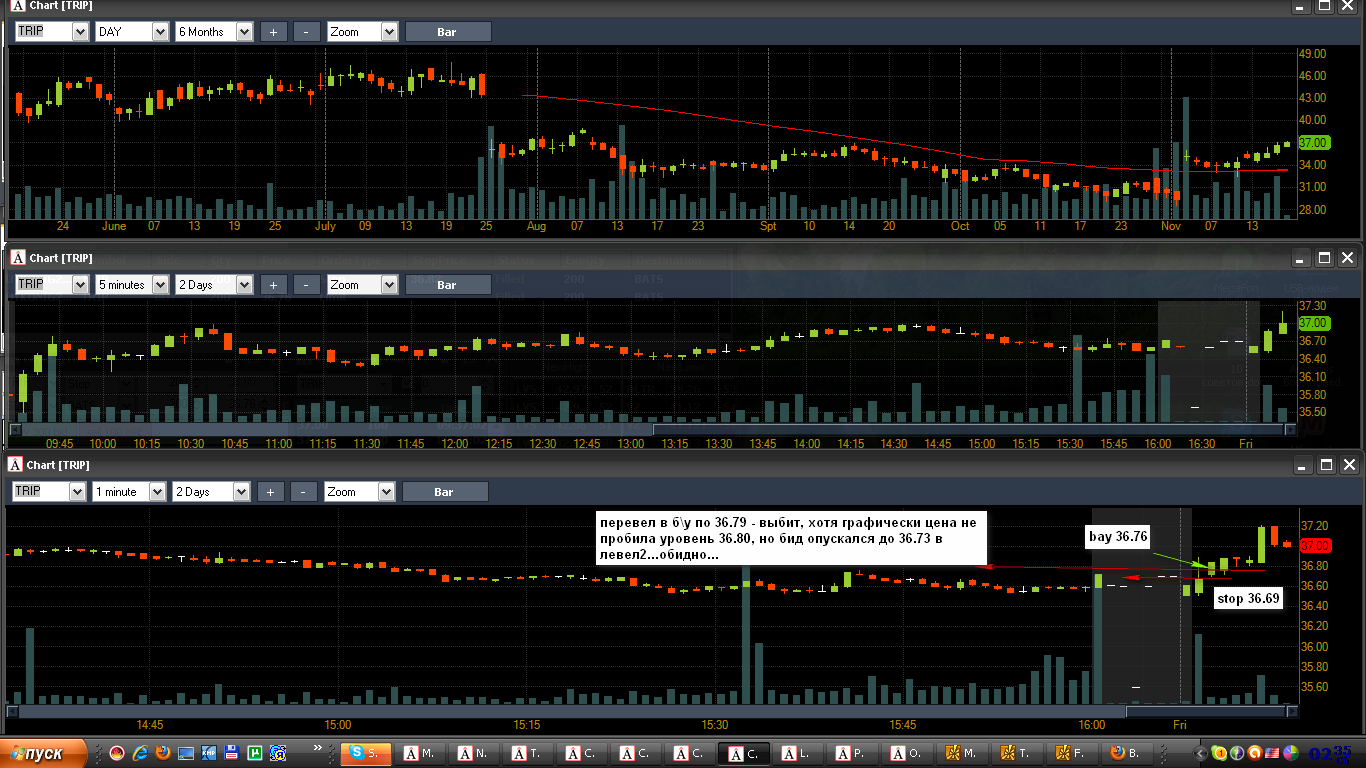1366x768 pixels.
Task: Show hidden system tray icons arrow
Action: click(1201, 753)
